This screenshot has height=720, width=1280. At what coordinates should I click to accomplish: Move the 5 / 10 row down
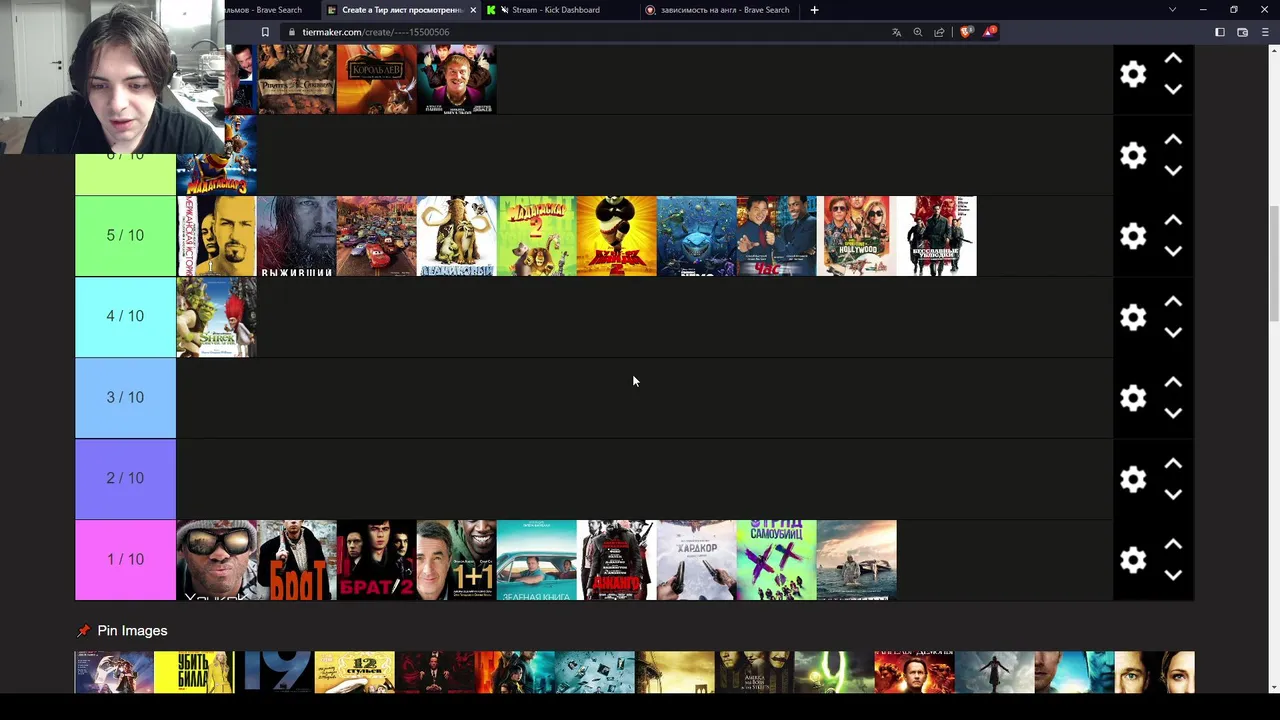(x=1173, y=251)
